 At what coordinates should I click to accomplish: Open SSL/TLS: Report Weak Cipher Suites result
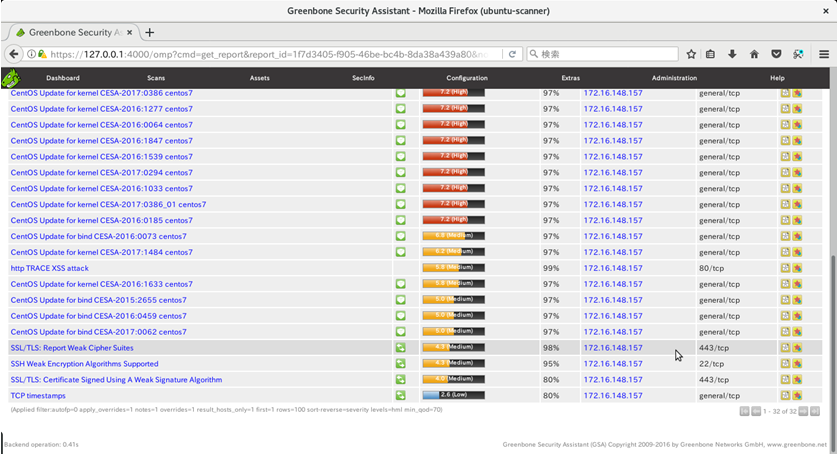coord(72,348)
